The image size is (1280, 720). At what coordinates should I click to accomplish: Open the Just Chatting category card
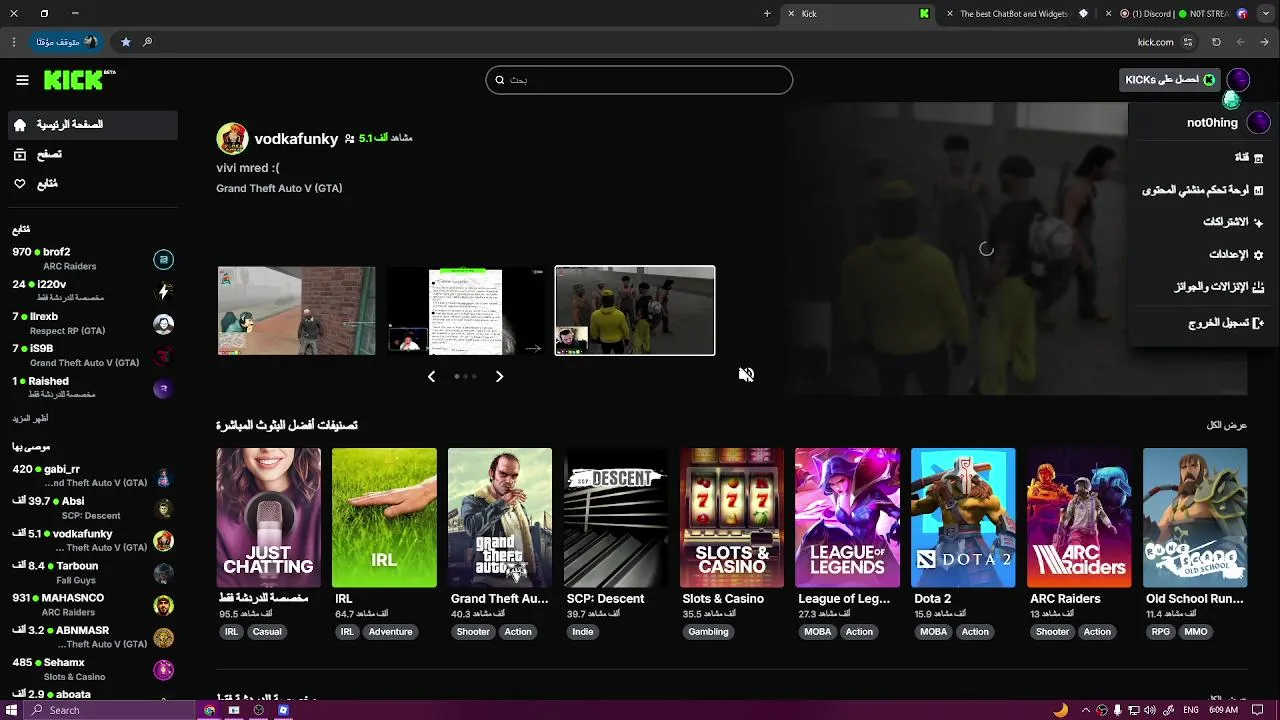[x=268, y=518]
